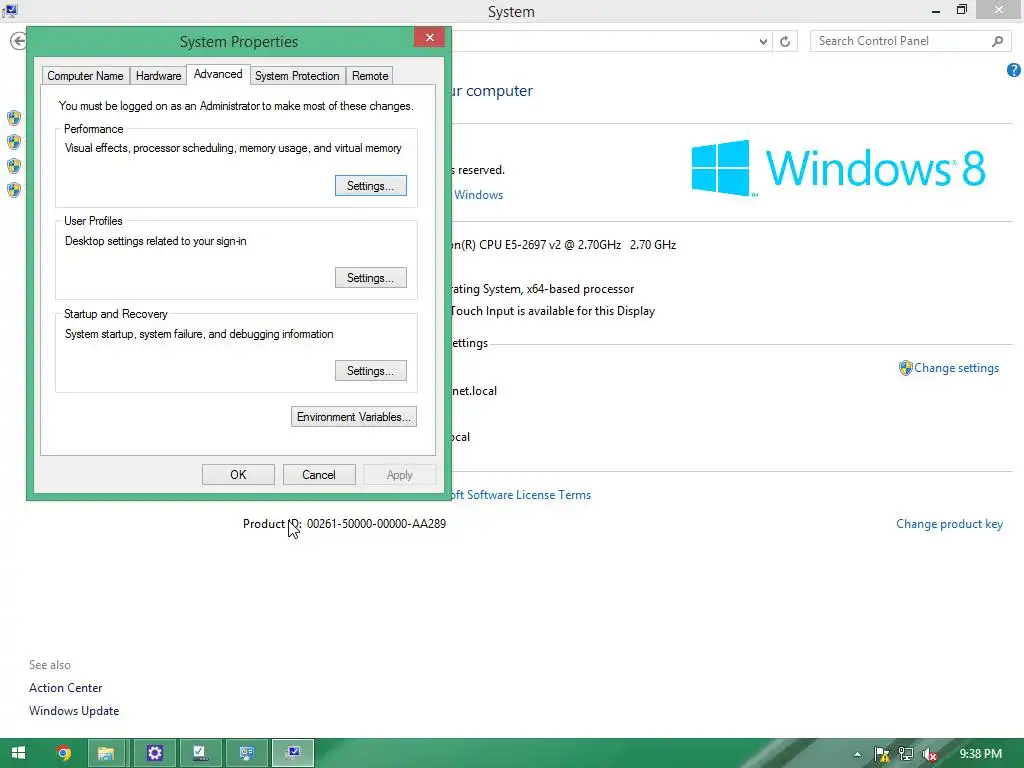Viewport: 1024px width, 768px height.
Task: Click the Change settings link
Action: pyautogui.click(x=956, y=368)
